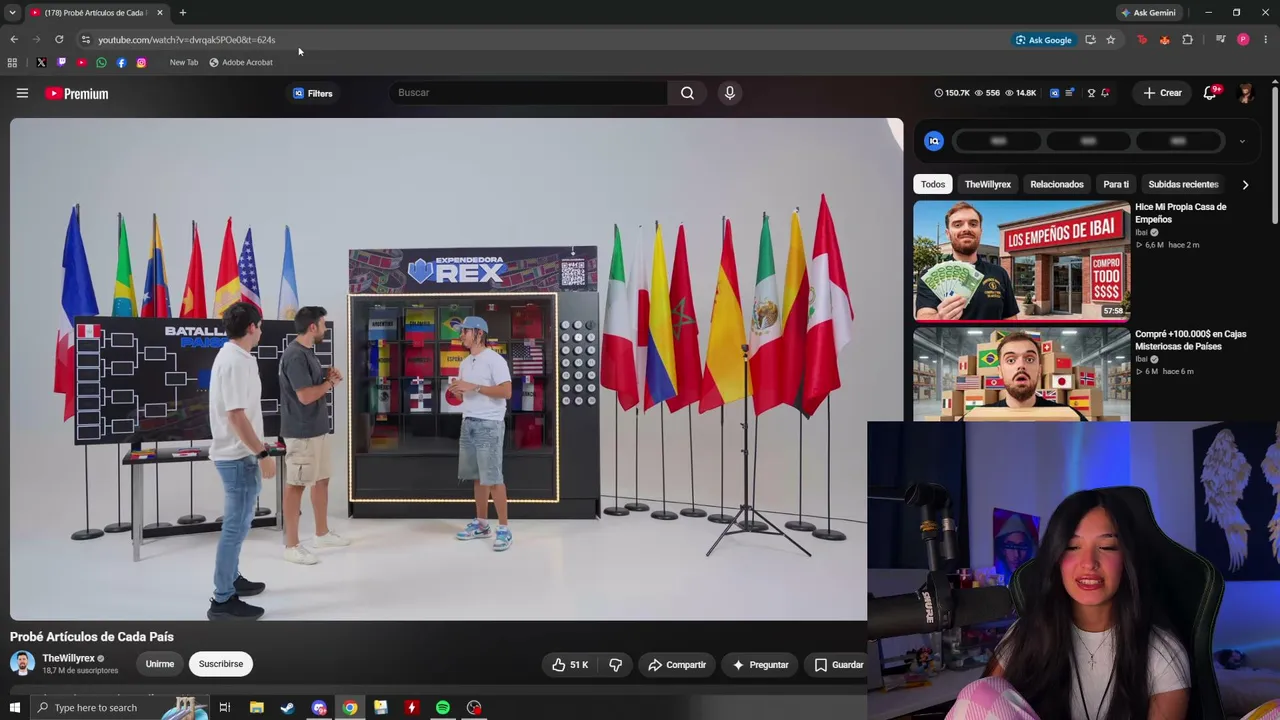Image resolution: width=1280 pixels, height=720 pixels.
Task: Open video title 'Hice Mi Propia Casa de Empeños'
Action: coord(1181,213)
